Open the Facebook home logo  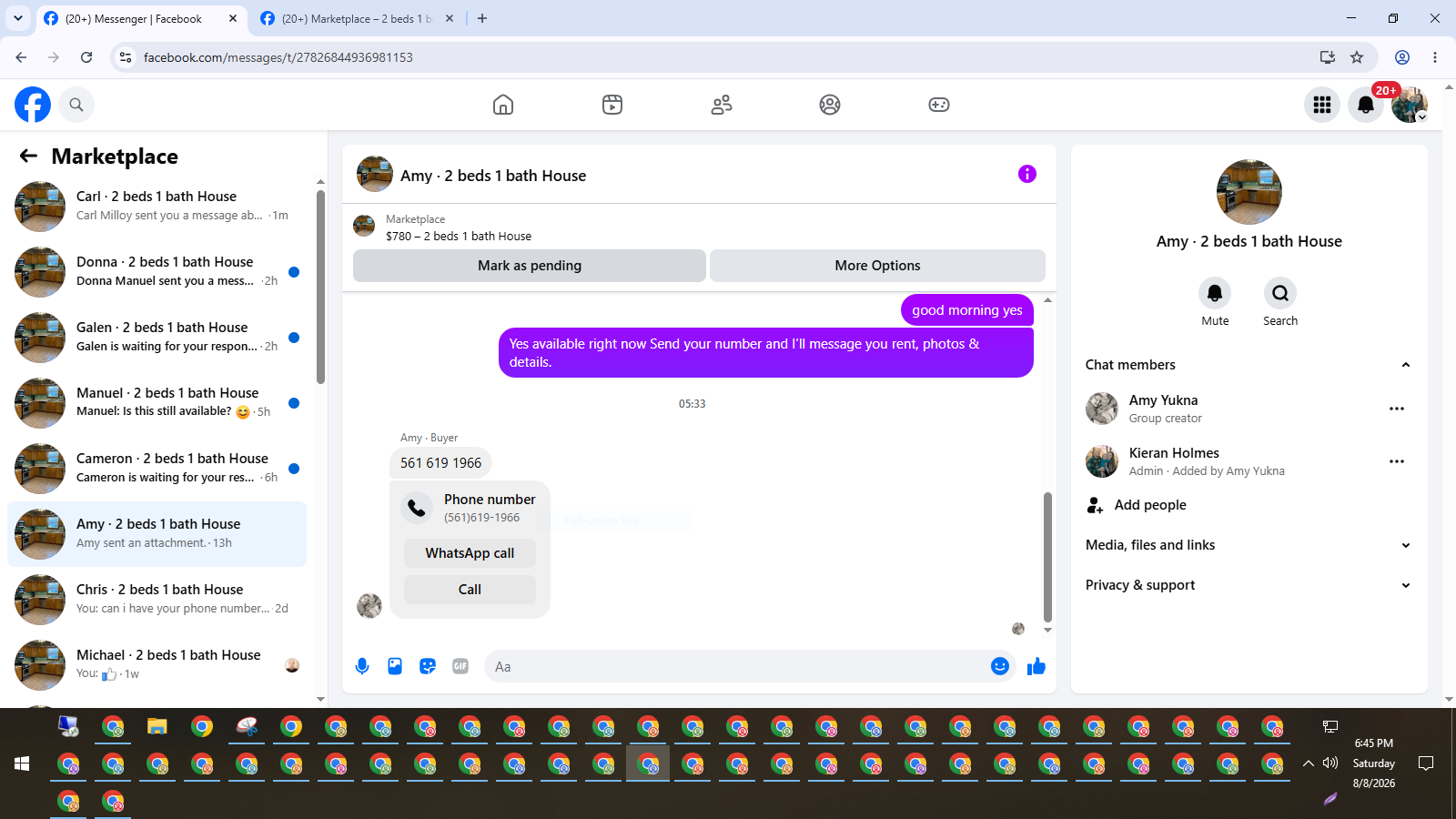click(x=33, y=105)
